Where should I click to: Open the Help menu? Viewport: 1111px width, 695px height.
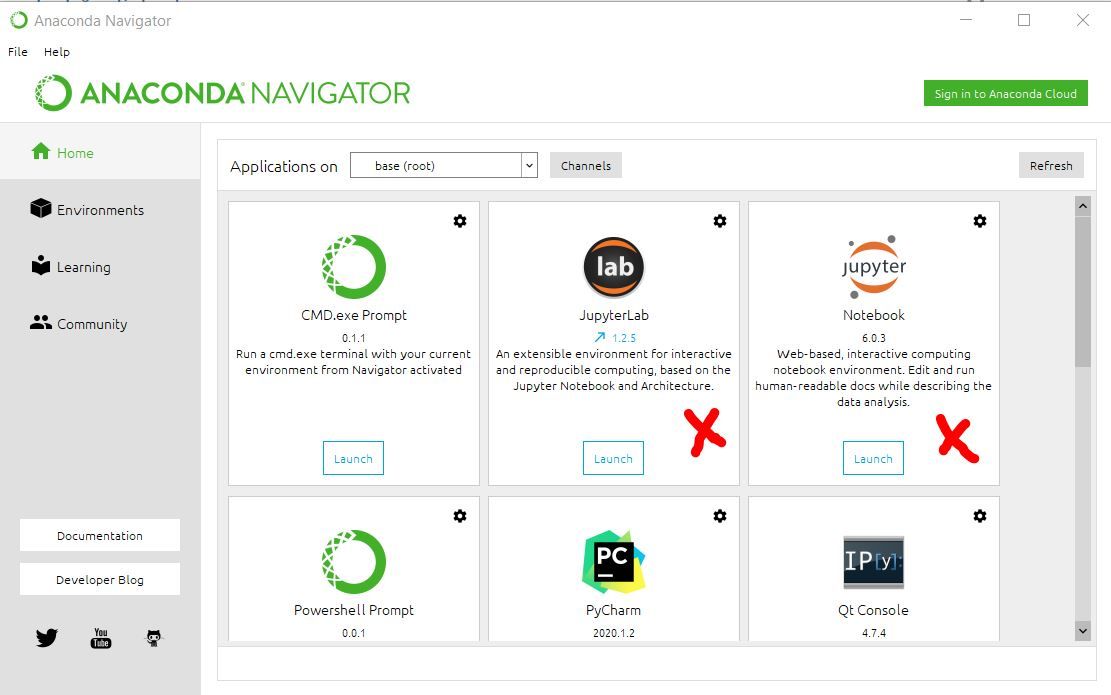(57, 52)
